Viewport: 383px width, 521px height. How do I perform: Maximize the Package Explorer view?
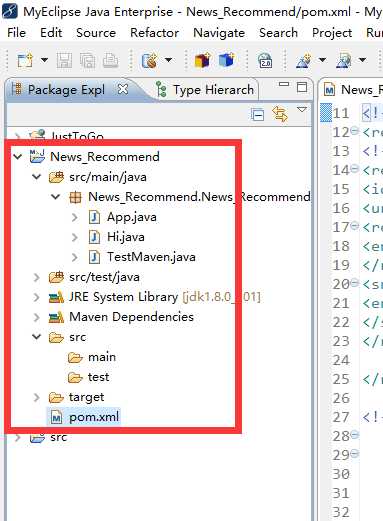point(302,87)
